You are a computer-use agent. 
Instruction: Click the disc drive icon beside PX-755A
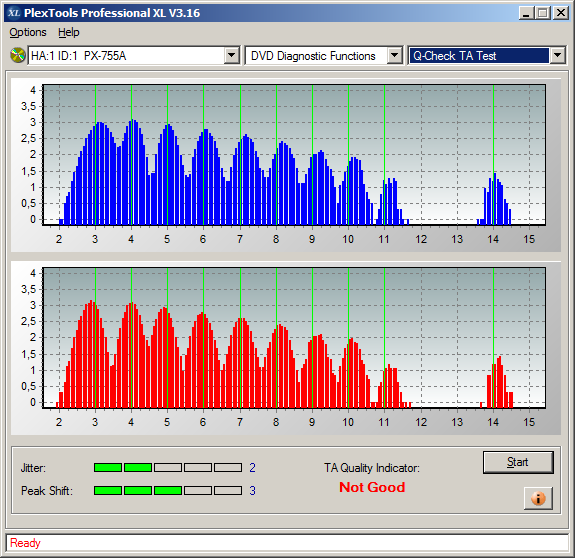[18, 56]
